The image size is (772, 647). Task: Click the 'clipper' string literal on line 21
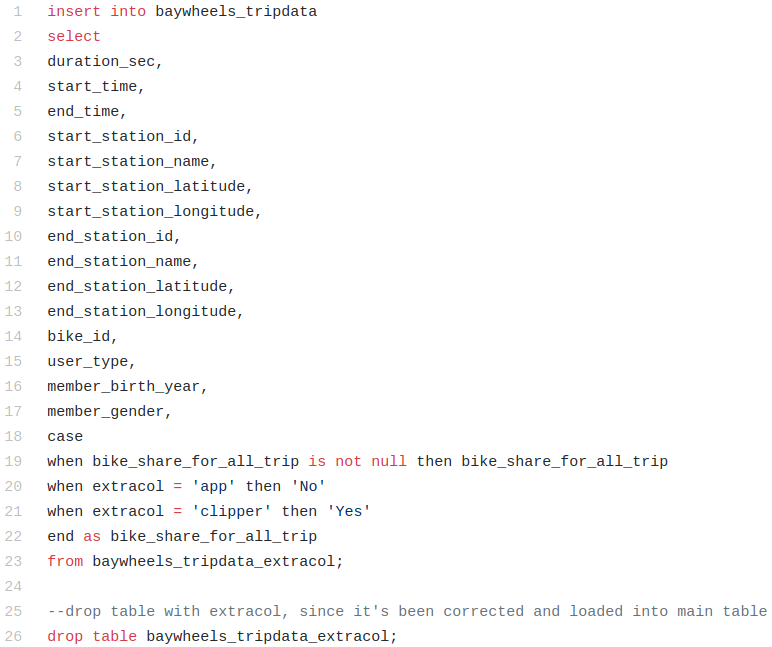click(231, 512)
